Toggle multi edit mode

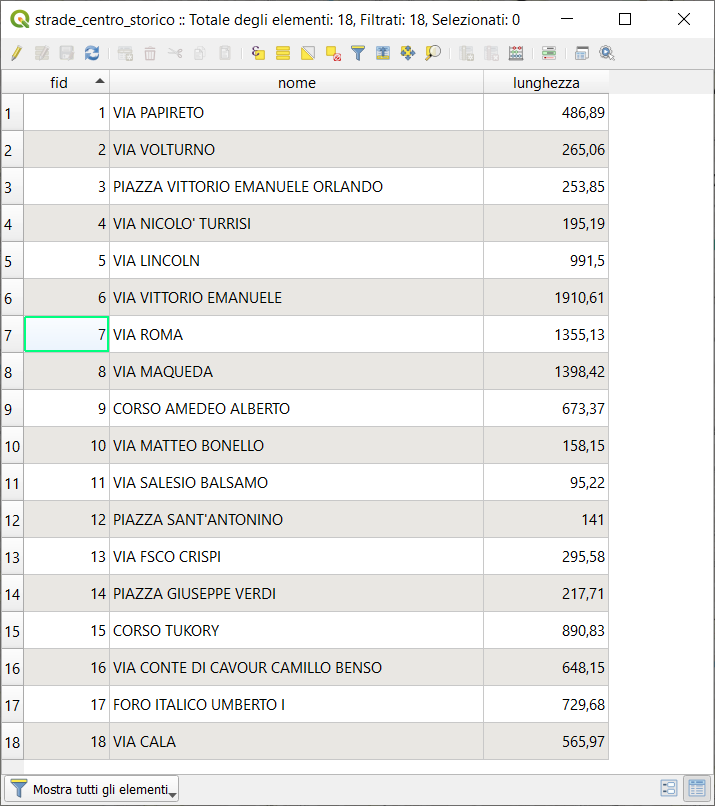click(x=42, y=53)
